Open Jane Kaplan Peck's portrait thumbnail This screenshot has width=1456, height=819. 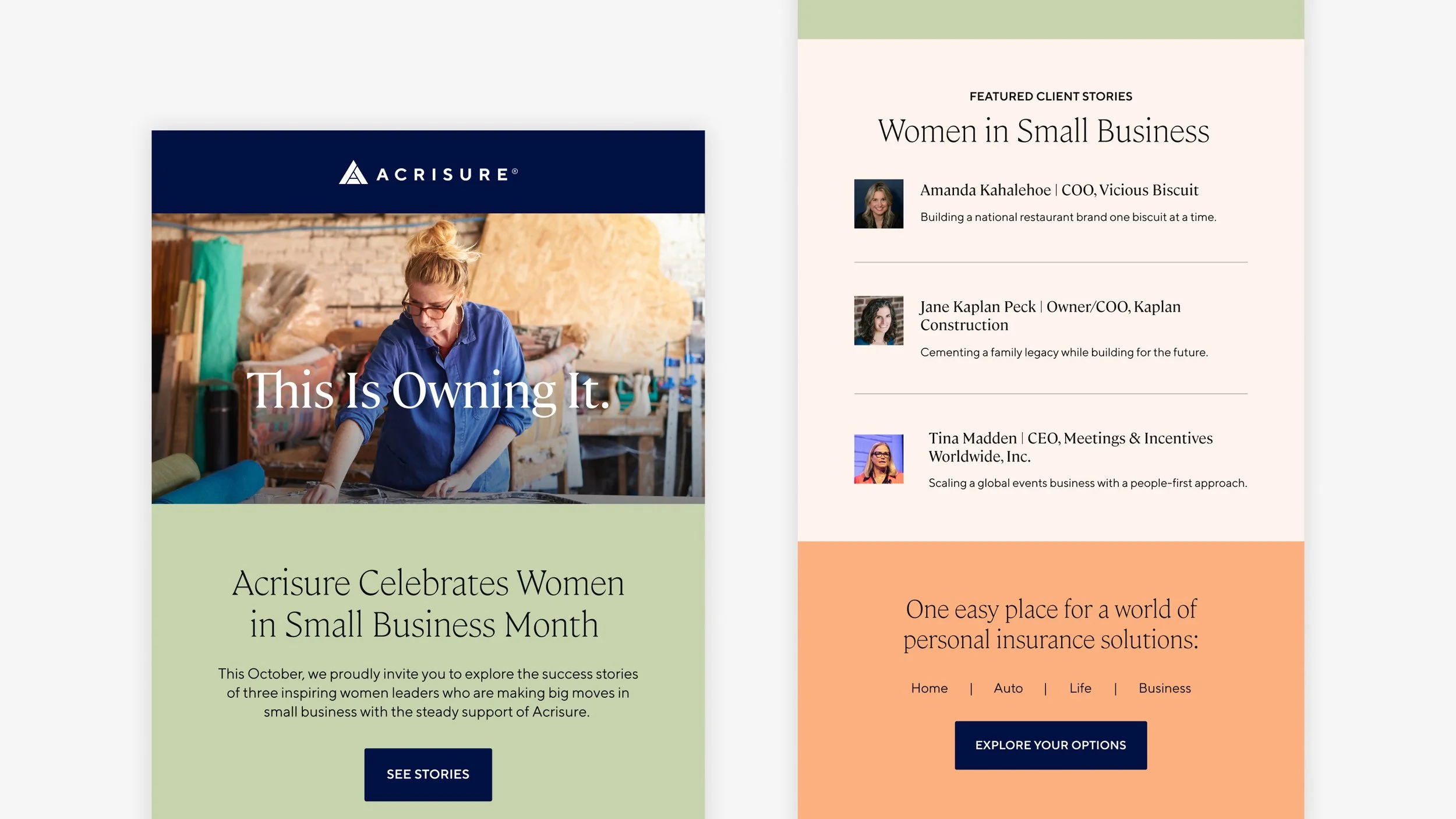coord(878,320)
